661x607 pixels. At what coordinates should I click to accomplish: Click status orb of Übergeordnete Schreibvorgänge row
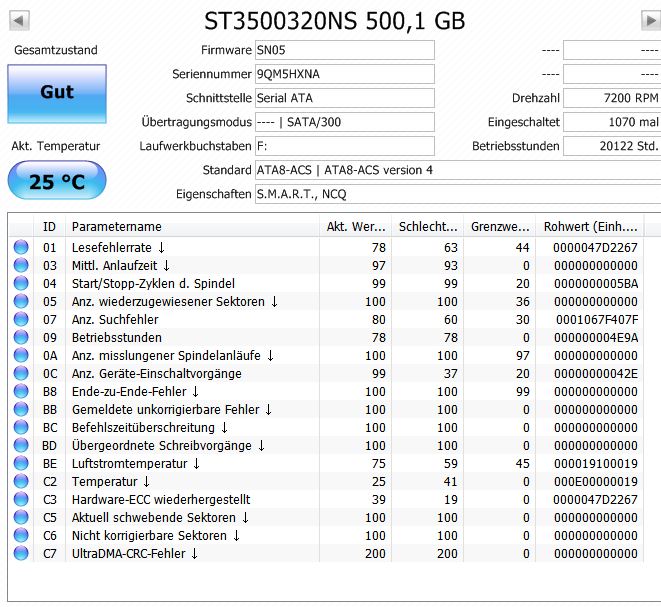click(21, 445)
